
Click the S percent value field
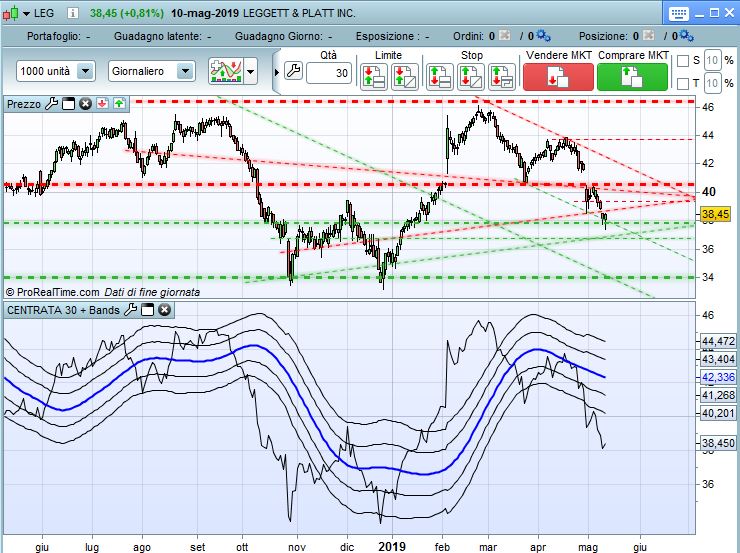pos(713,60)
